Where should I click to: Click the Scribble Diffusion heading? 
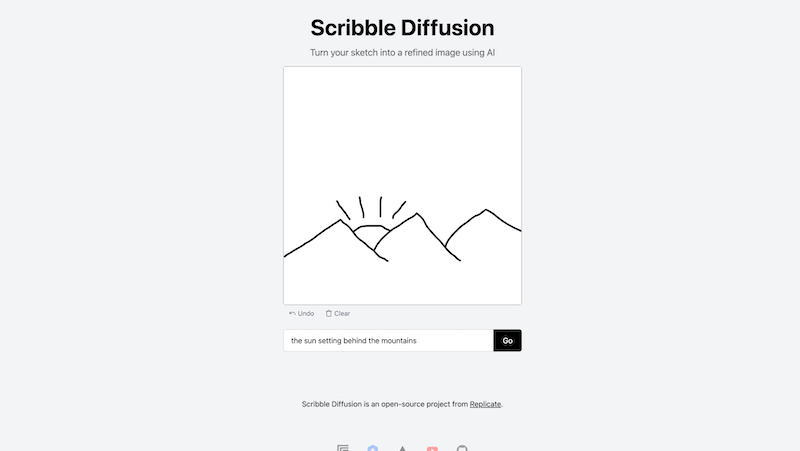pos(402,28)
